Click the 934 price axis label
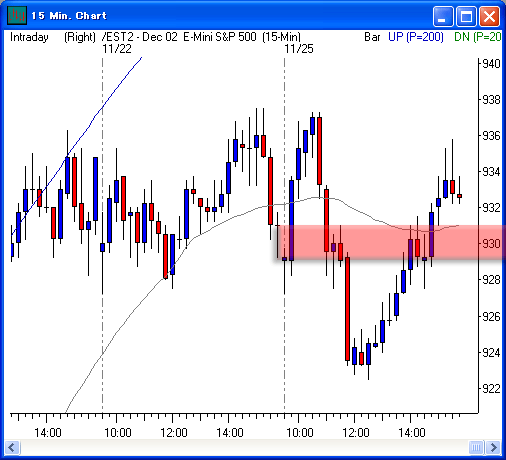The width and height of the screenshot is (506, 460). click(491, 172)
